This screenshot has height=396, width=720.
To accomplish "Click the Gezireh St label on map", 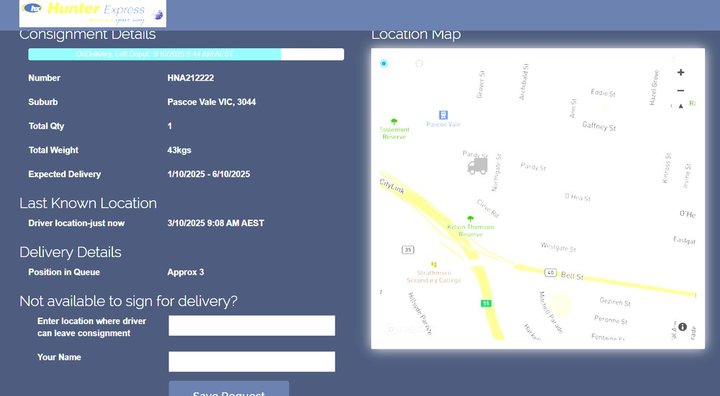I will [615, 301].
